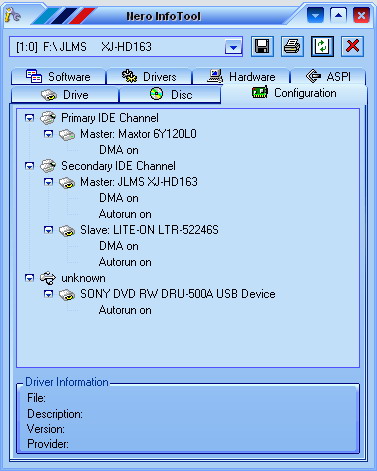
Task: Click the title bar up-arrow button
Action: [x=338, y=15]
